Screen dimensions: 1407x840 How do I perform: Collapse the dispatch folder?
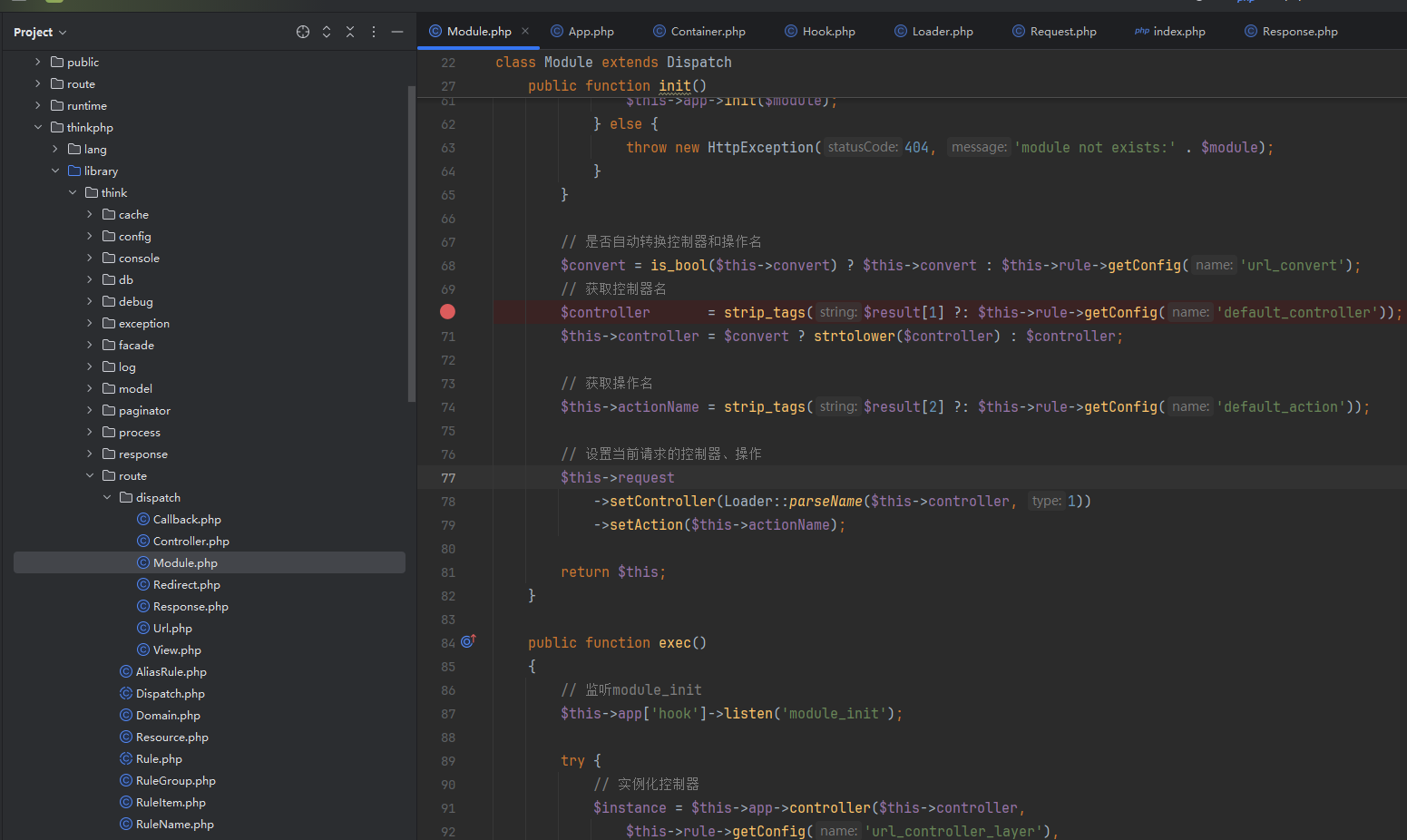pos(107,497)
